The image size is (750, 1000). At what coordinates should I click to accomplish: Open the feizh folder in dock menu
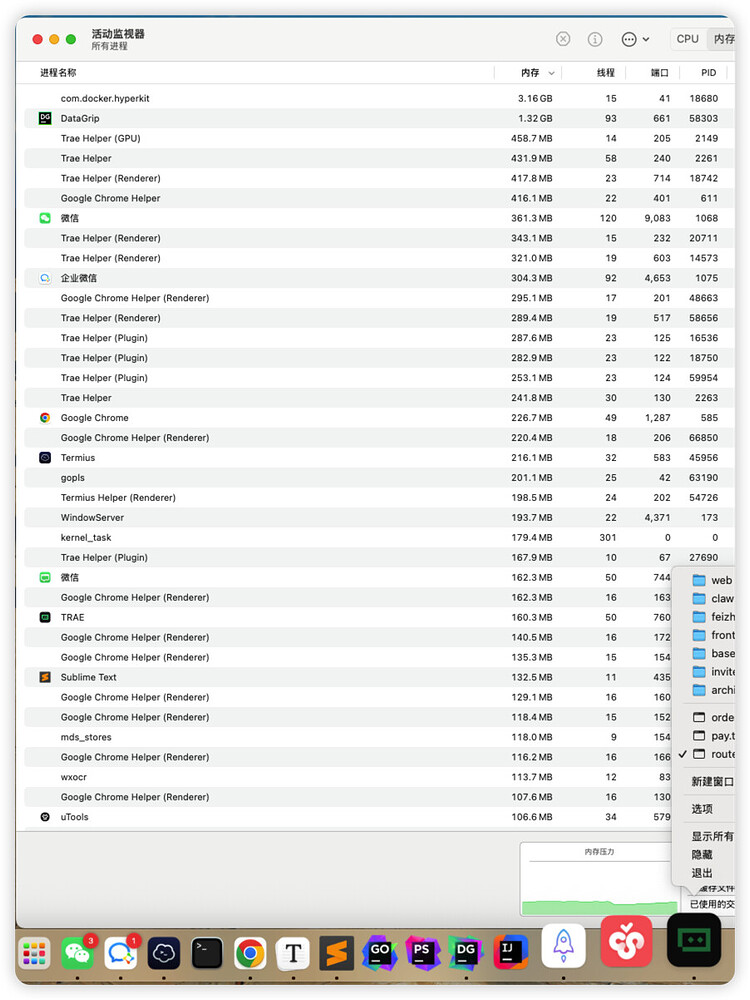coord(712,617)
